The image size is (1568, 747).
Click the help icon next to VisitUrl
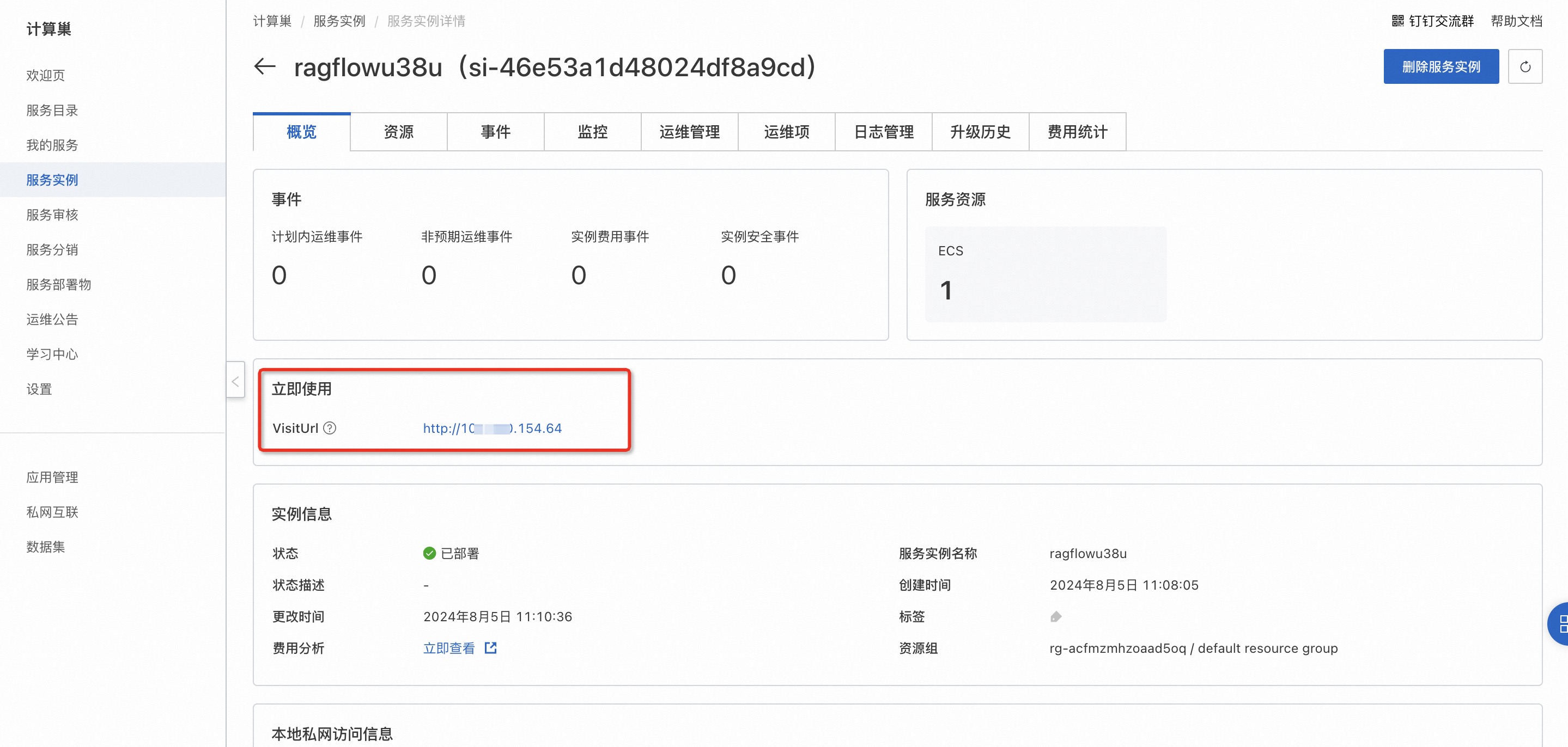click(x=331, y=428)
